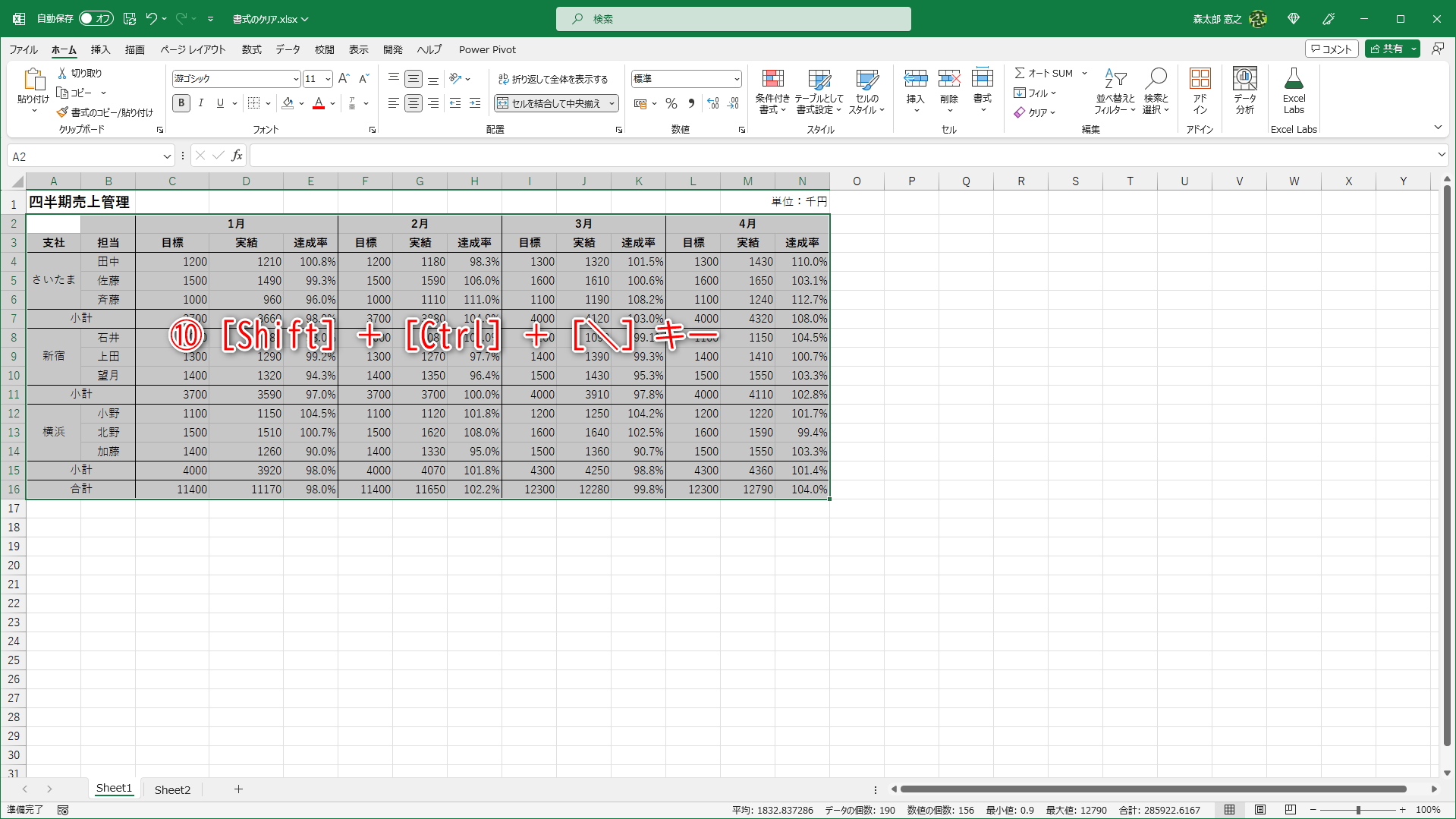
Task: Click the Merge & Center button
Action: (549, 103)
